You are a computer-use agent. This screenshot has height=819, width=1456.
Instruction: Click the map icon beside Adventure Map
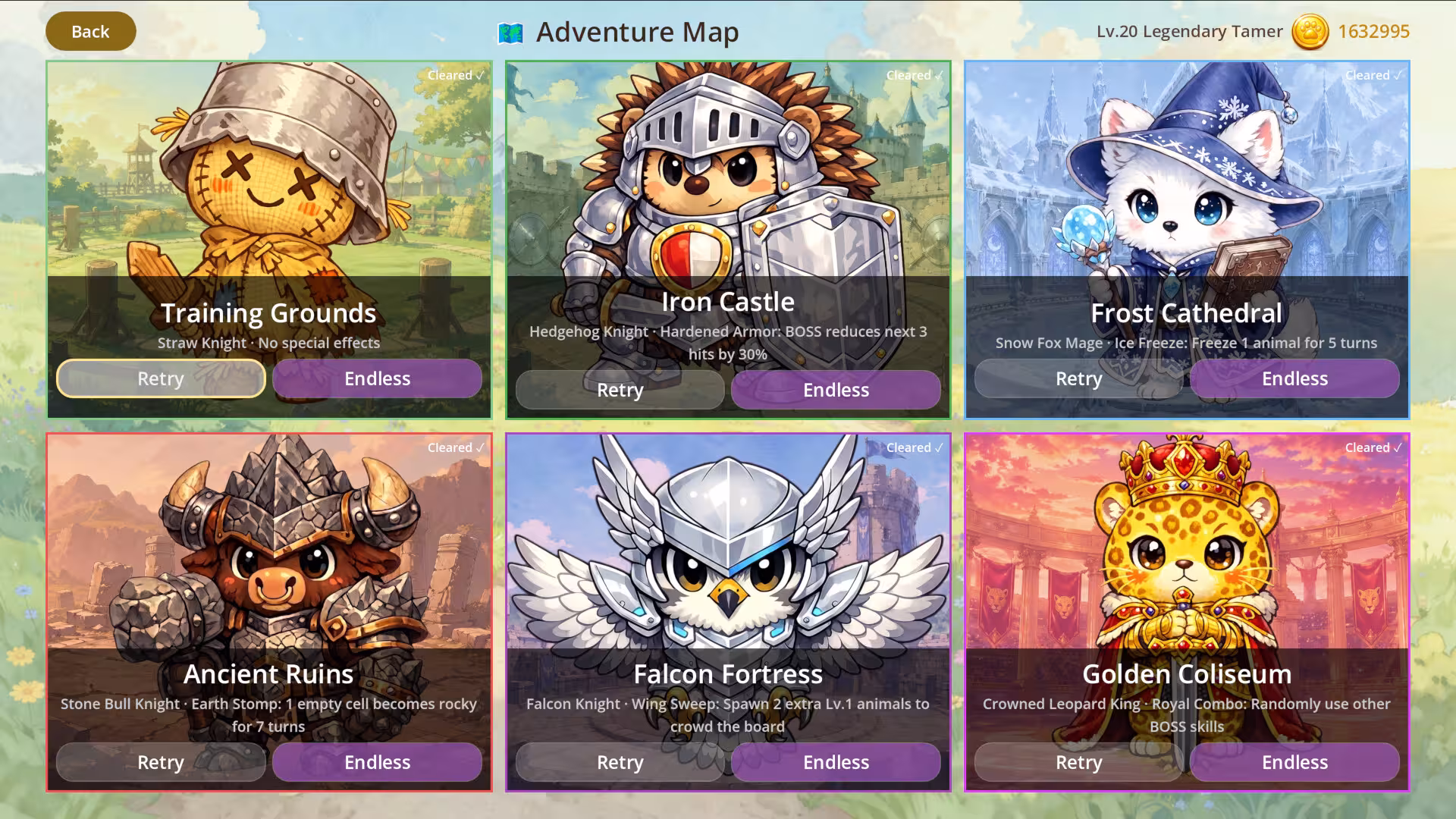(511, 33)
